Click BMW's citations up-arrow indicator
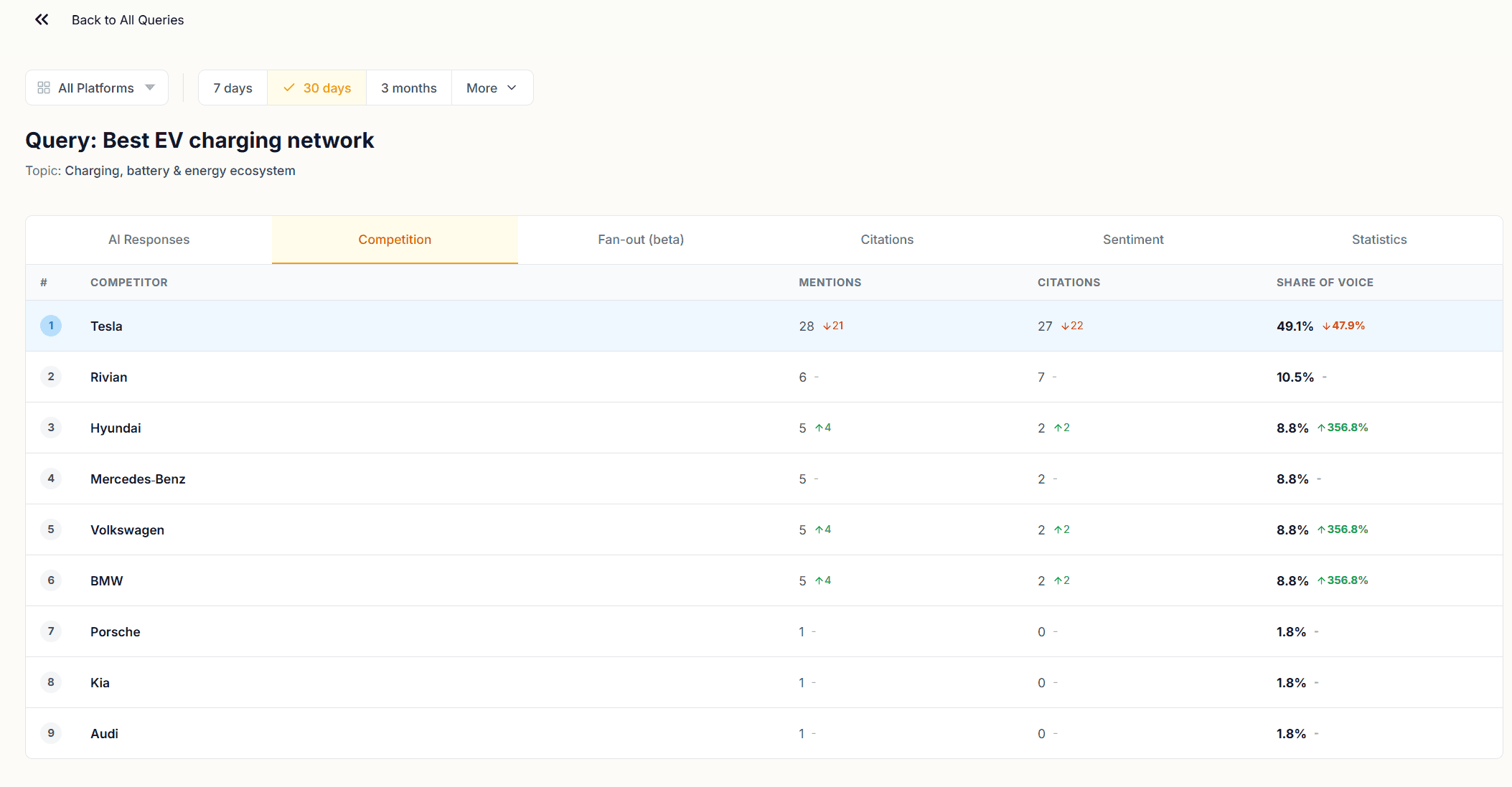 1058,581
